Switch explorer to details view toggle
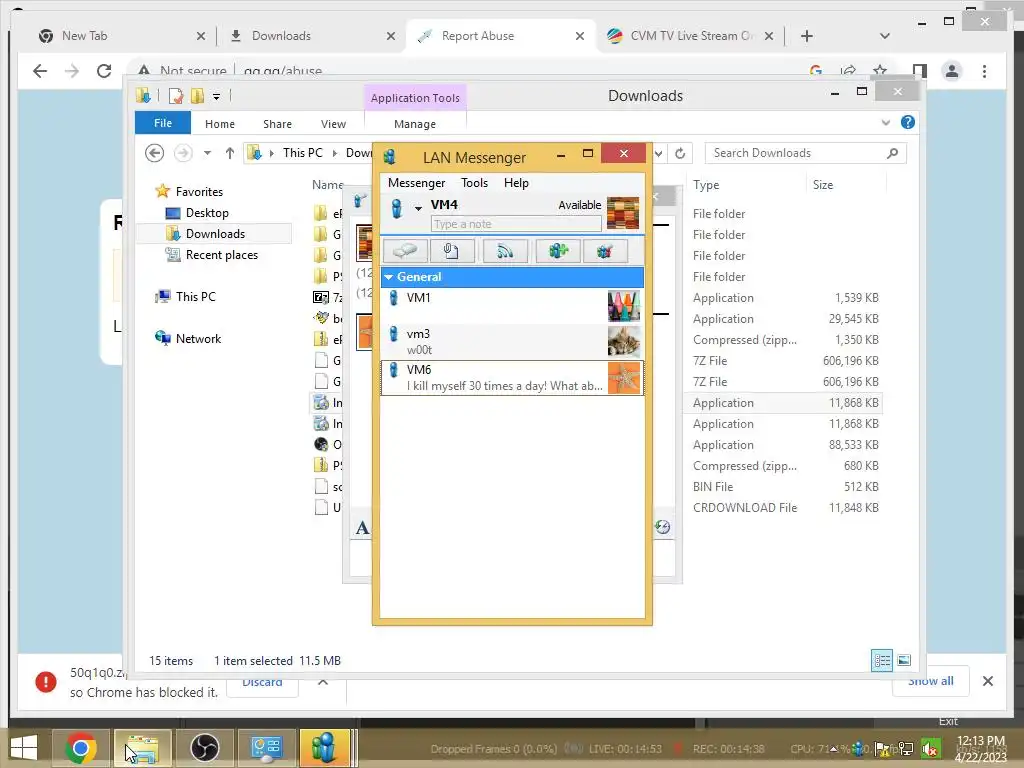Image resolution: width=1024 pixels, height=768 pixels. (x=882, y=660)
